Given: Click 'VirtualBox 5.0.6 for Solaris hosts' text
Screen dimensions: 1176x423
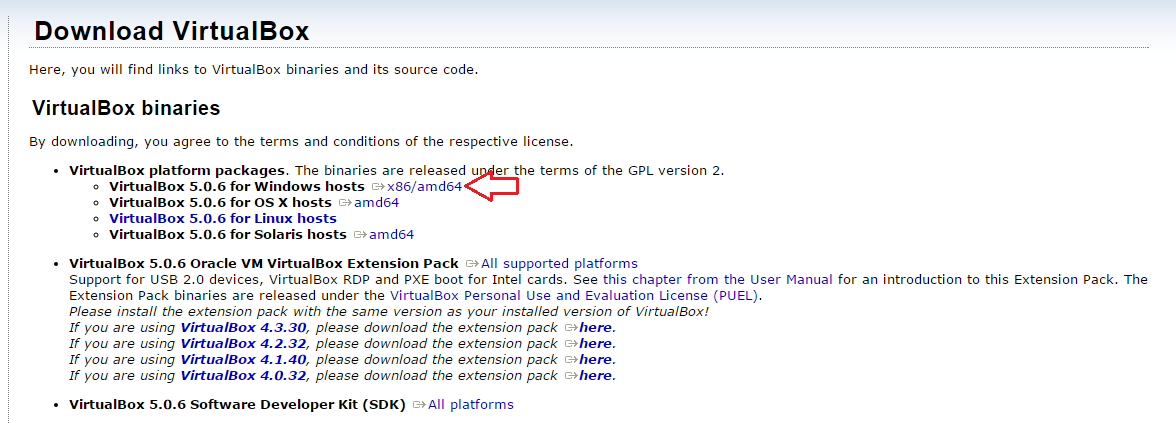Looking at the screenshot, I should tap(228, 235).
